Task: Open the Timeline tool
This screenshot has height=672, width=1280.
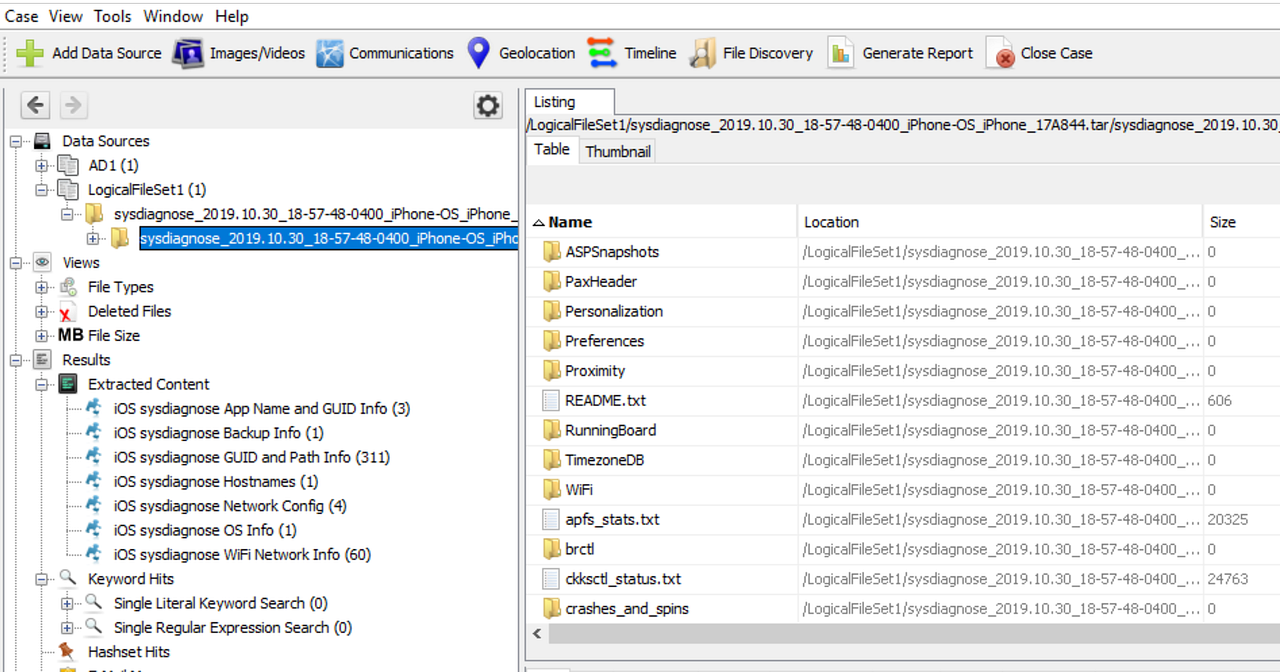Action: pos(631,53)
